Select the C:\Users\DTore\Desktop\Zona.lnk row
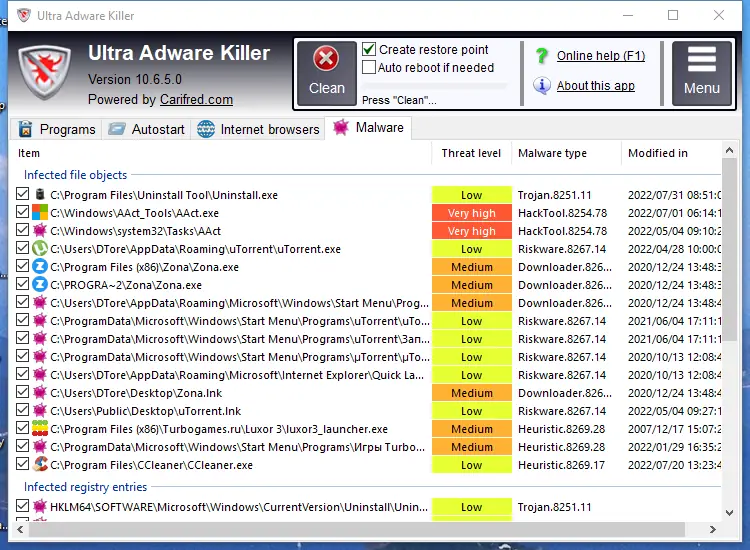 pos(368,393)
